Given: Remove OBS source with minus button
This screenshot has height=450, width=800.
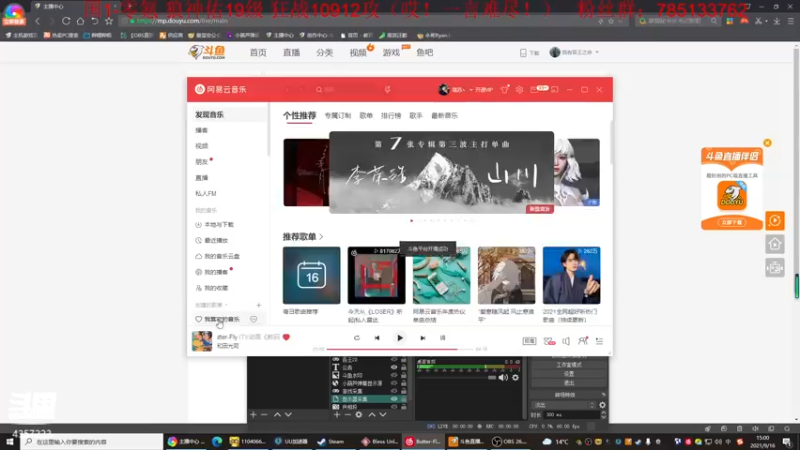Looking at the screenshot, I should coord(347,415).
